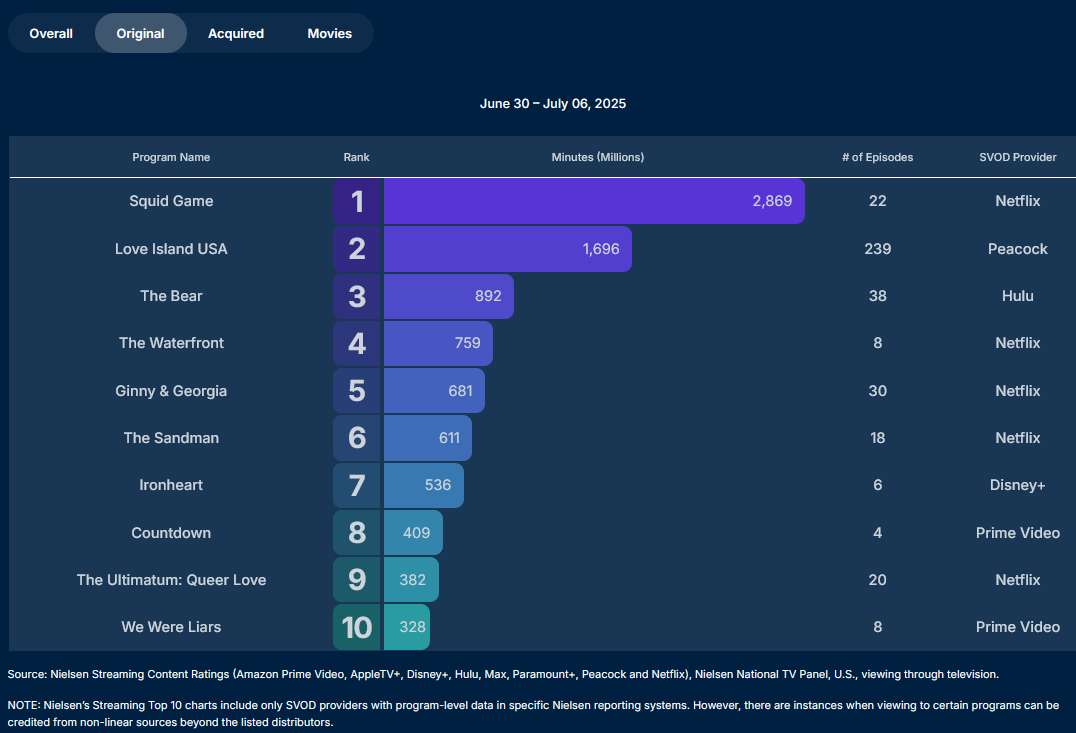Click the 536 minutes bar

coord(424,485)
